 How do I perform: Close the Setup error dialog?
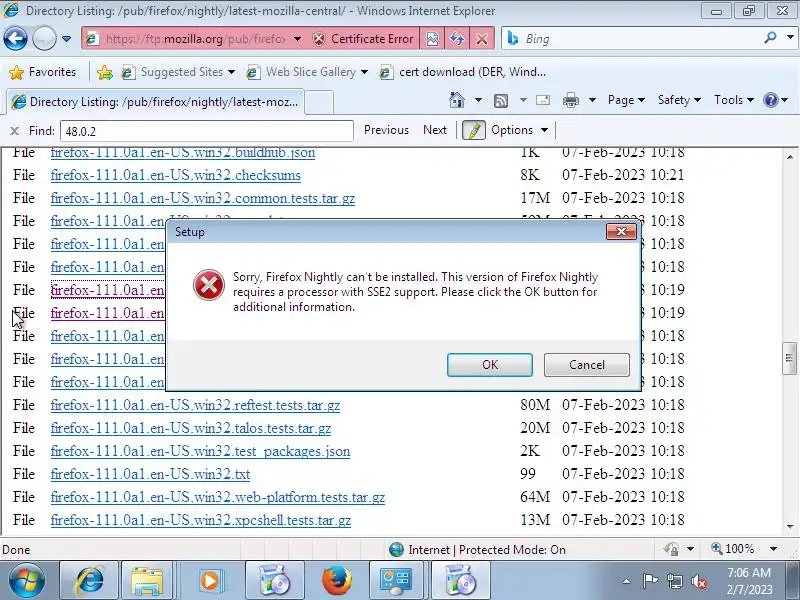pyautogui.click(x=621, y=232)
